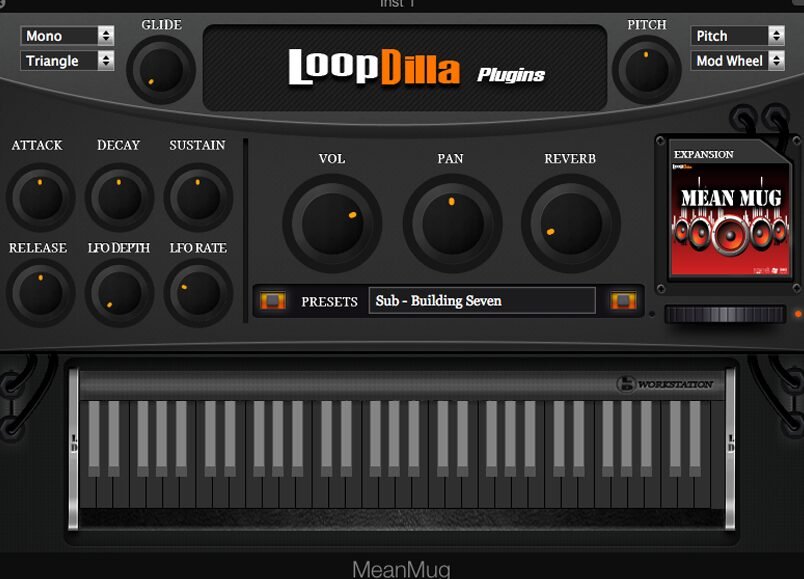This screenshot has width=804, height=579.
Task: Click the stepper arrows beside Pitch
Action: [x=776, y=36]
